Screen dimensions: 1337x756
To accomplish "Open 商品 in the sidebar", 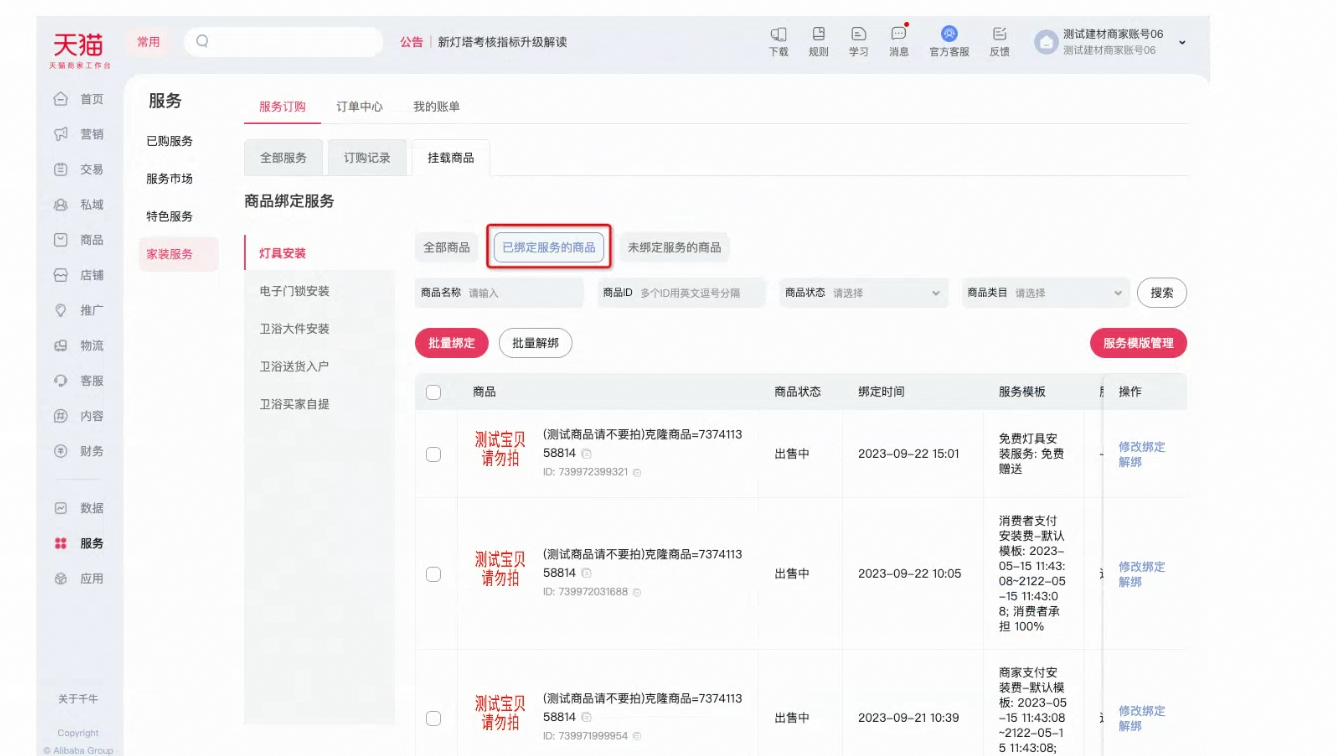I will 79,240.
